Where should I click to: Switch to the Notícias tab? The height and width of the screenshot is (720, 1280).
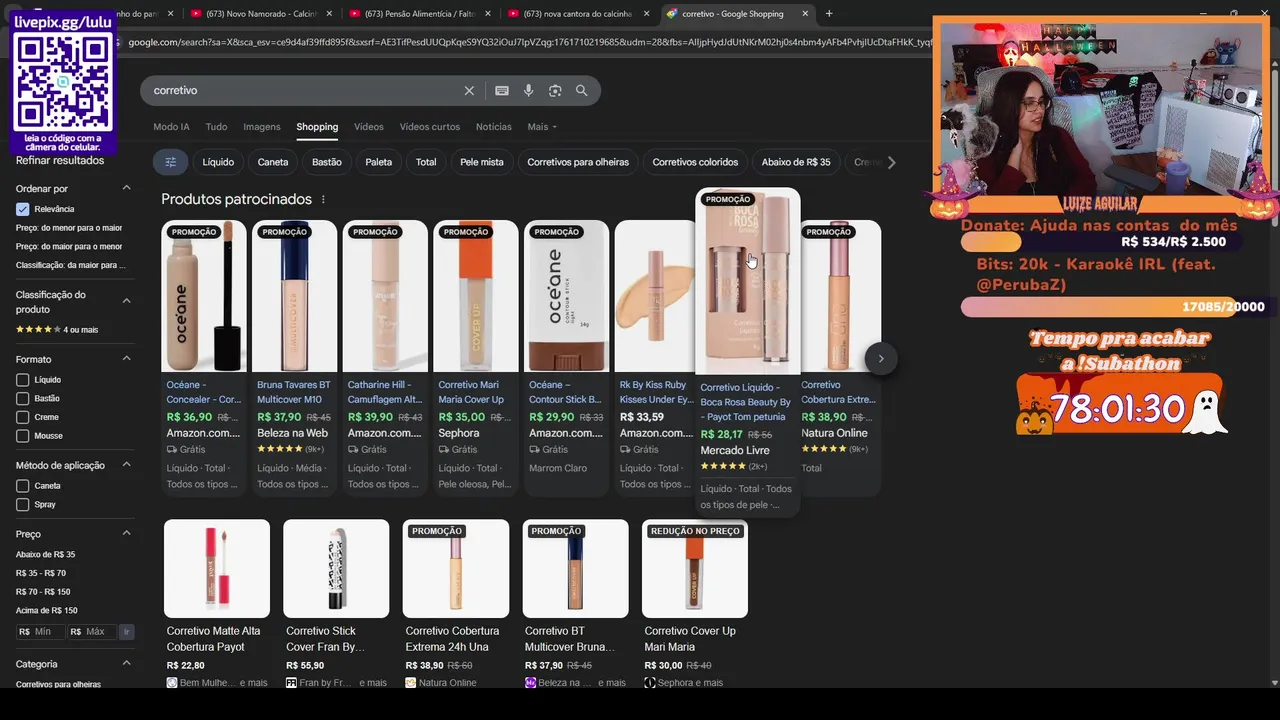493,127
